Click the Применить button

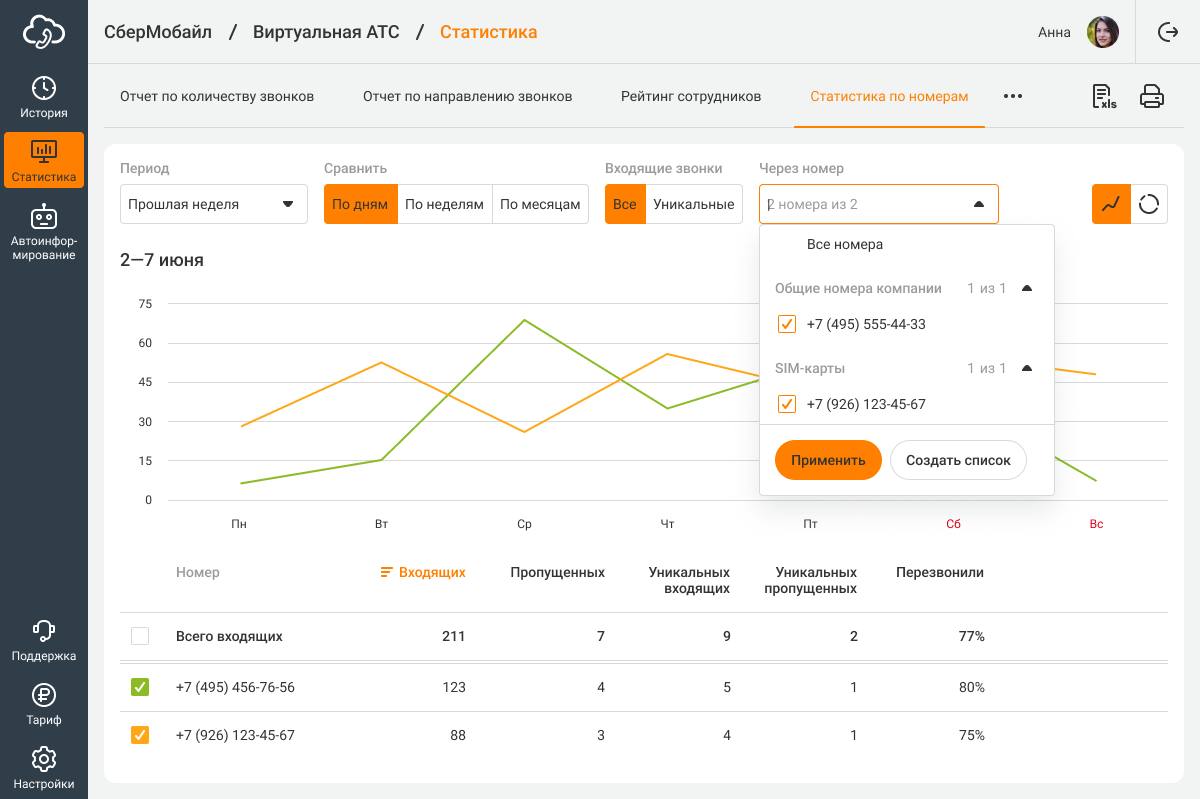pyautogui.click(x=828, y=460)
